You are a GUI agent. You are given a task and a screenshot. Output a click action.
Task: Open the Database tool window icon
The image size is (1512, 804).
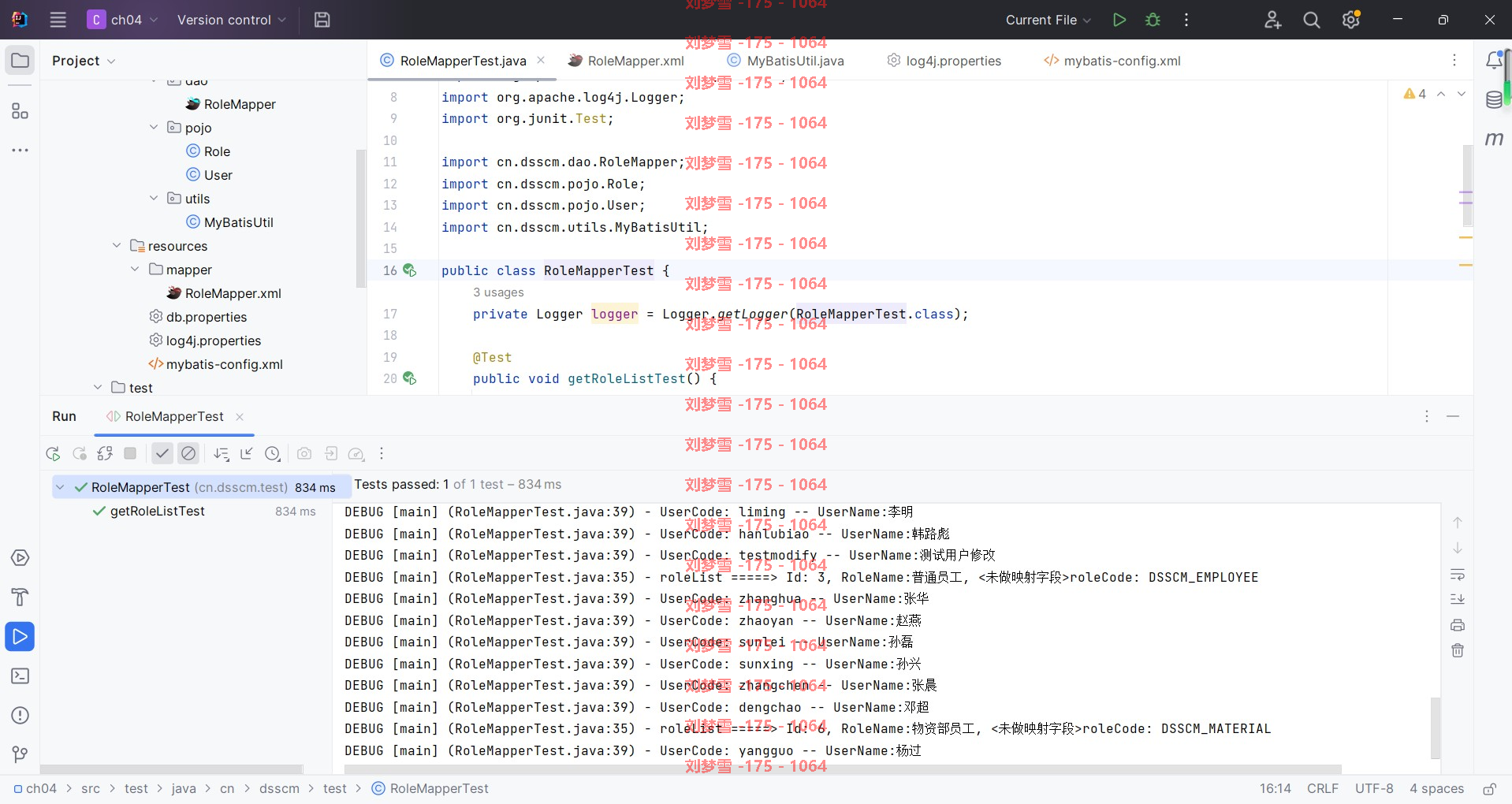pos(1494,100)
